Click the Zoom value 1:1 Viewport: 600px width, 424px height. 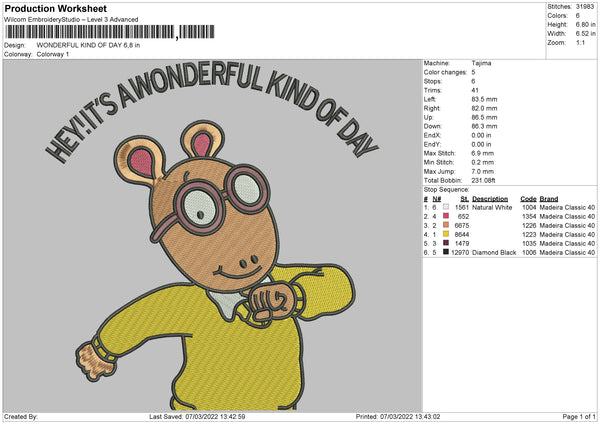pyautogui.click(x=580, y=42)
